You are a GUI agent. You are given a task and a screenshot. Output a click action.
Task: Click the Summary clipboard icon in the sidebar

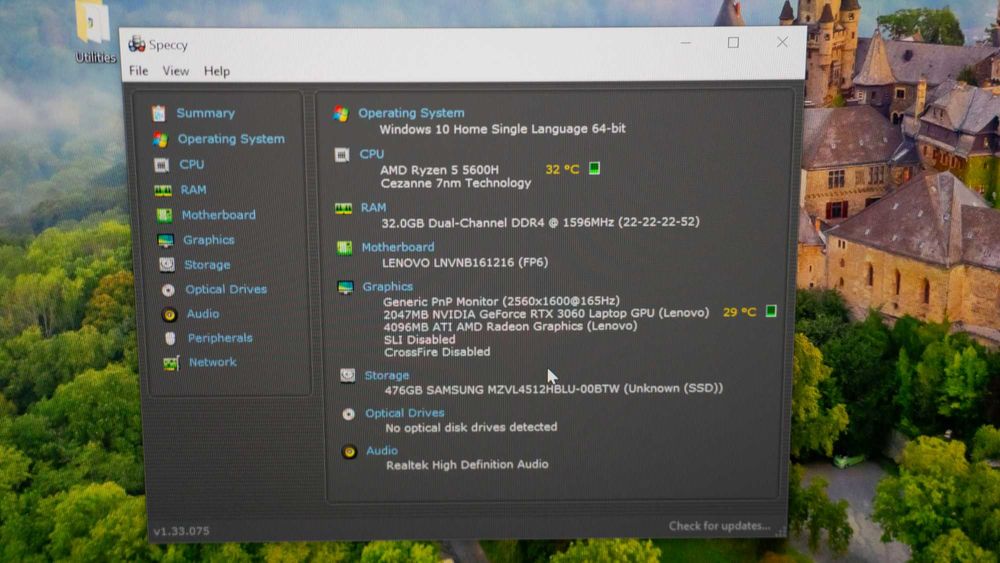(159, 113)
